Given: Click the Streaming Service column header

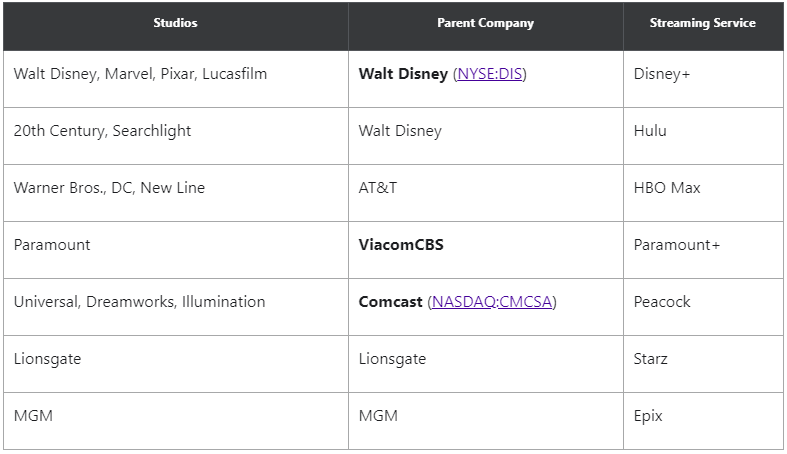Looking at the screenshot, I should [702, 23].
